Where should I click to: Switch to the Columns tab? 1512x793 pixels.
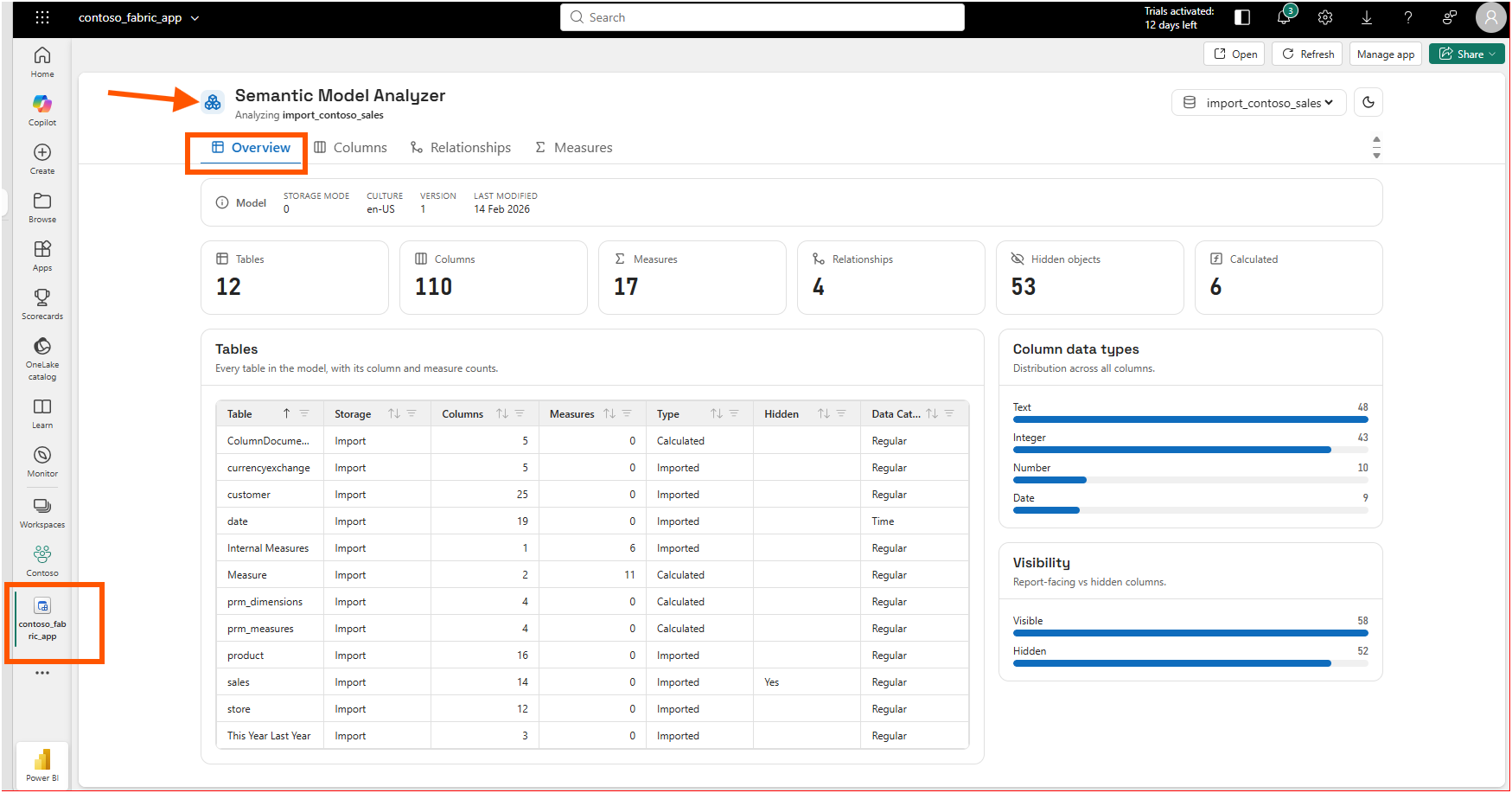[x=350, y=148]
